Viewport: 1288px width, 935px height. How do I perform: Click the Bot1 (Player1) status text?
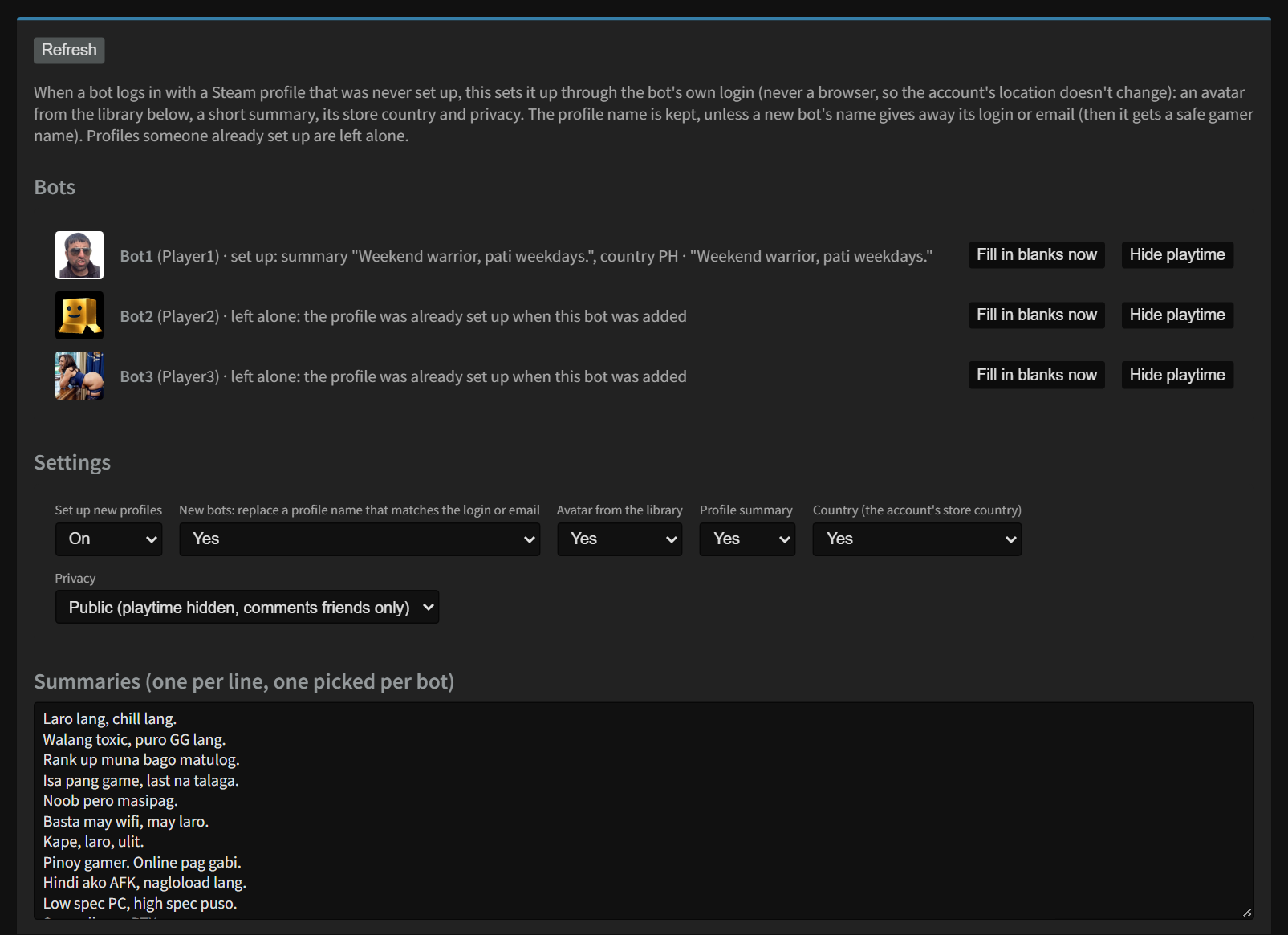click(x=526, y=256)
